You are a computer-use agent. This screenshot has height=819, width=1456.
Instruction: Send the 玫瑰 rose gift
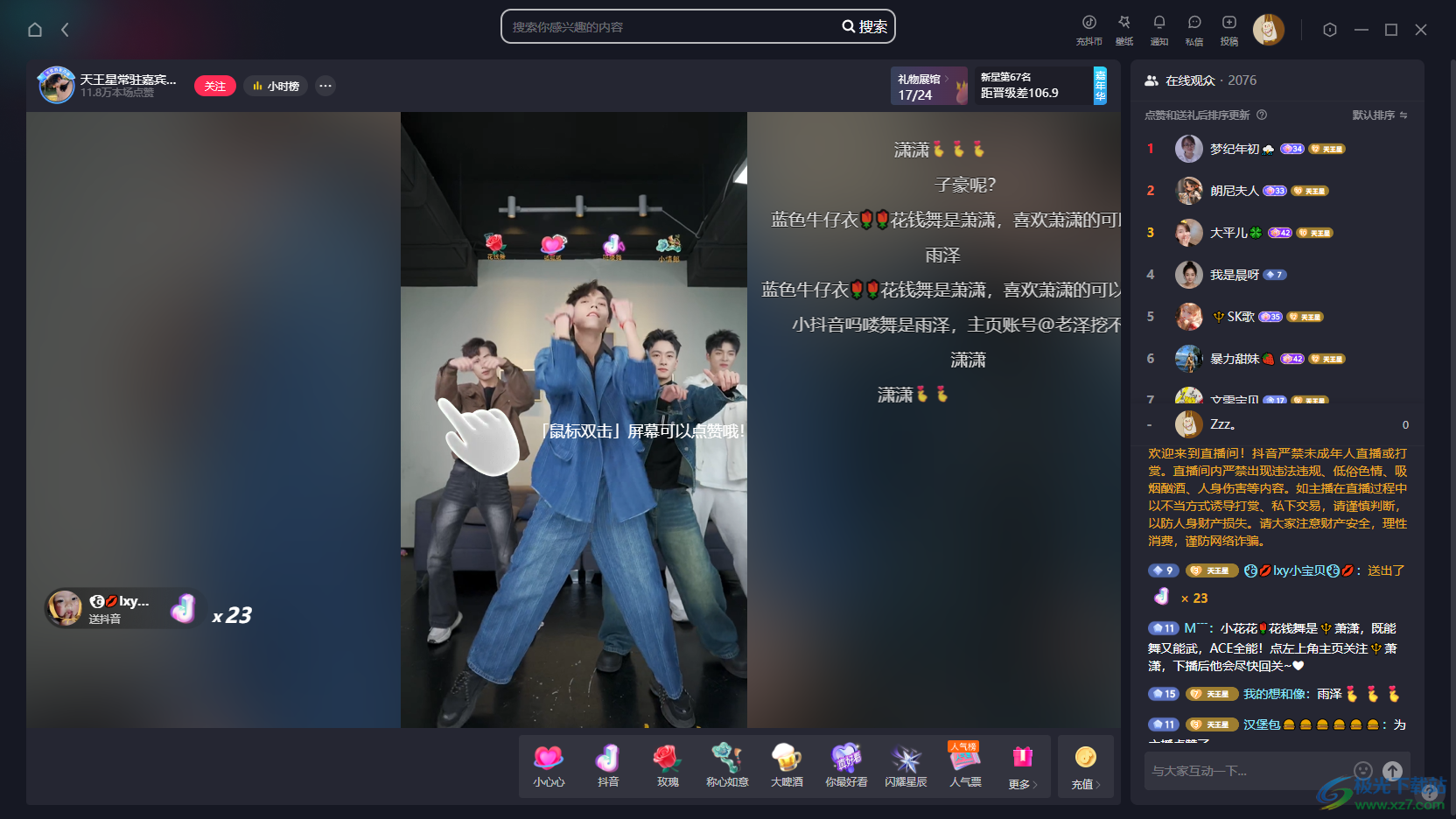(668, 766)
